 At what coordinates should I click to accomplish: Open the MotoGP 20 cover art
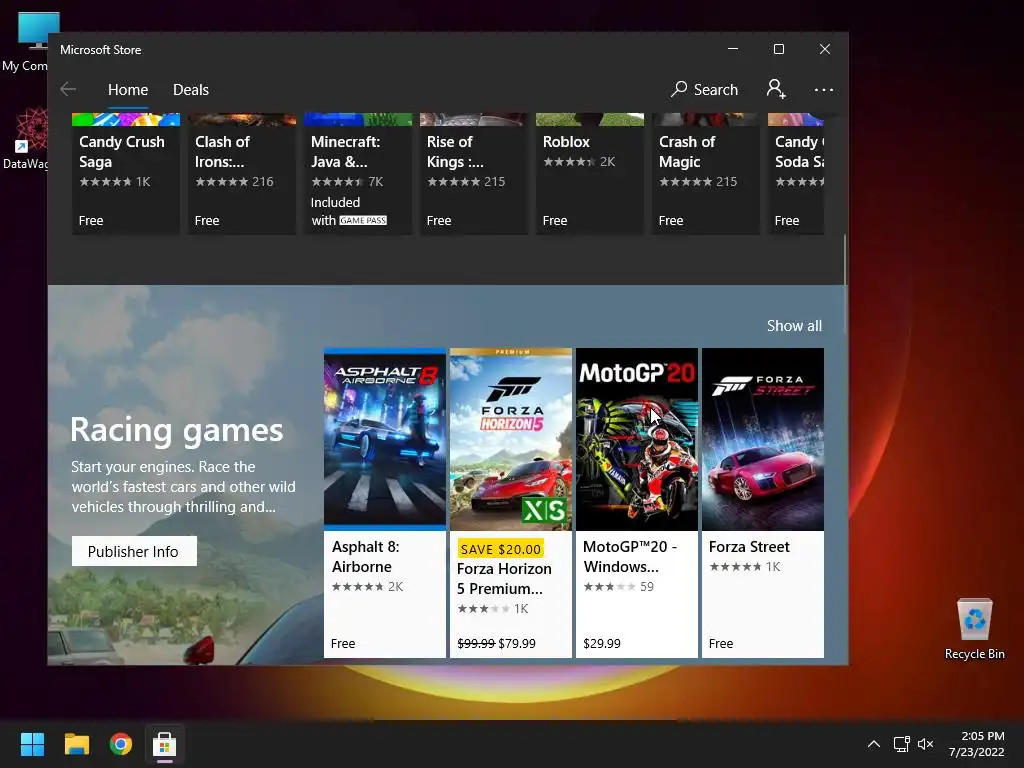[637, 439]
